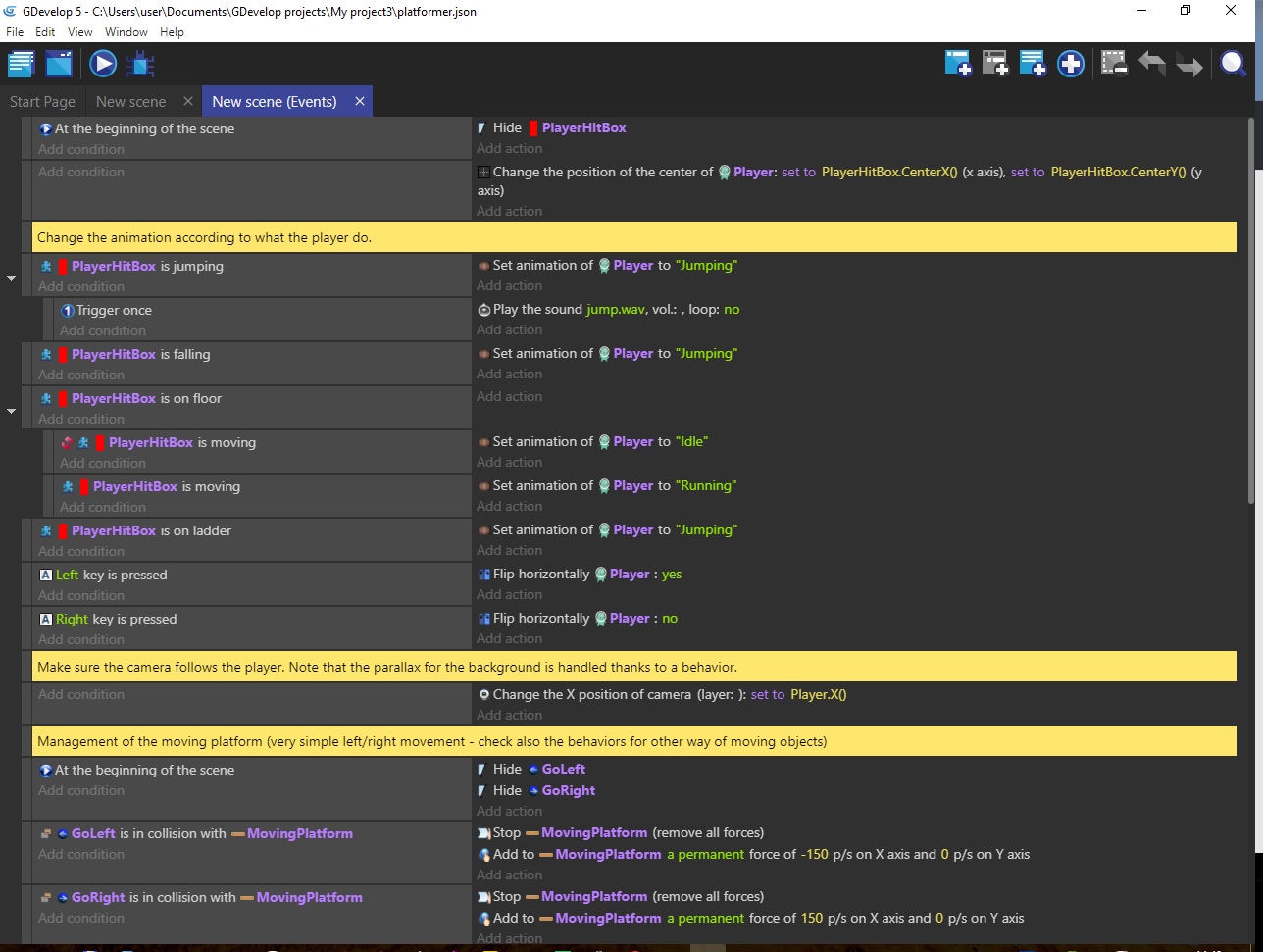
Task: Launch the game preview with play button
Action: click(103, 65)
